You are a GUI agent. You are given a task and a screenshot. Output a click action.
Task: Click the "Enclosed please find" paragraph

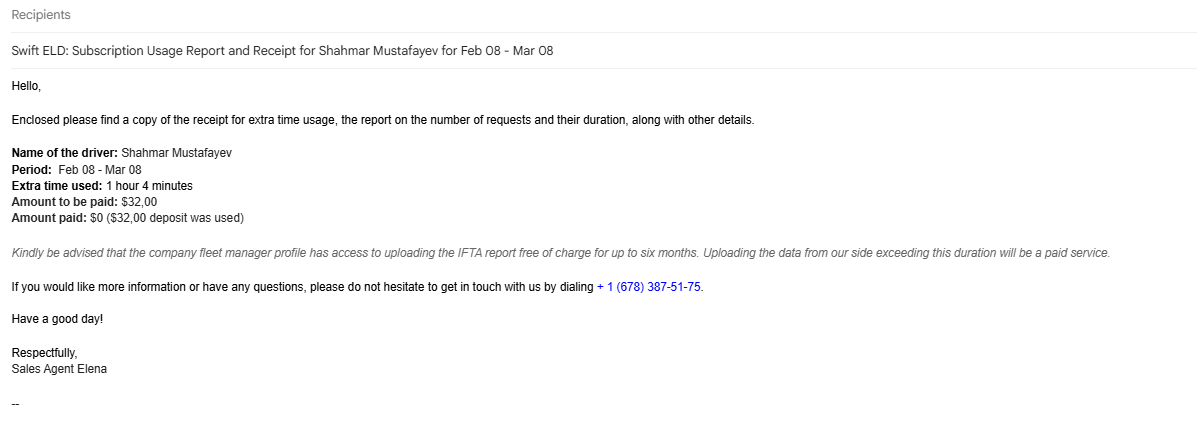point(382,120)
